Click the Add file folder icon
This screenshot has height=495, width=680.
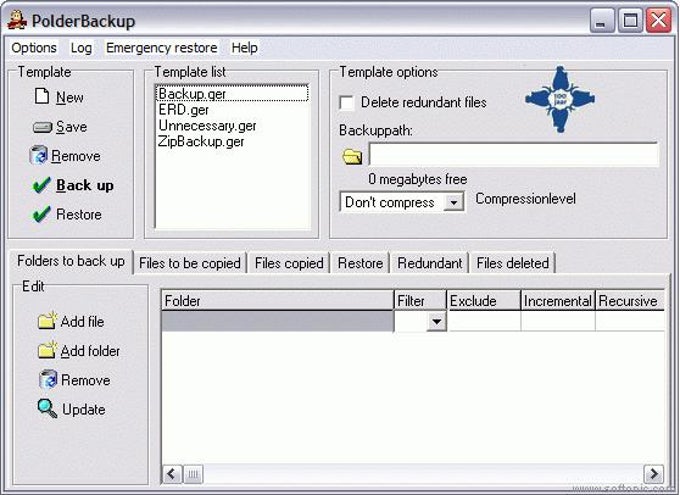pos(47,321)
